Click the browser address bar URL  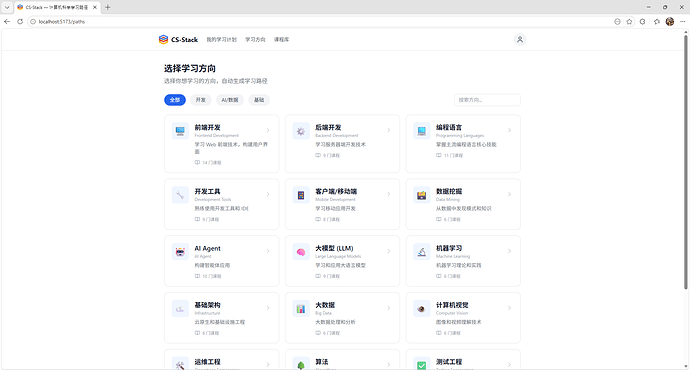click(x=62, y=22)
